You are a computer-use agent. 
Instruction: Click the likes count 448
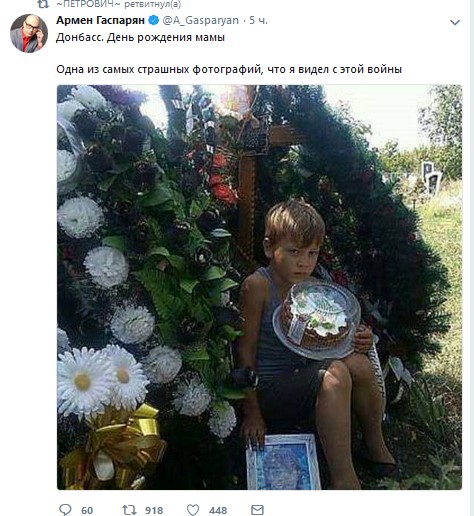point(218,510)
